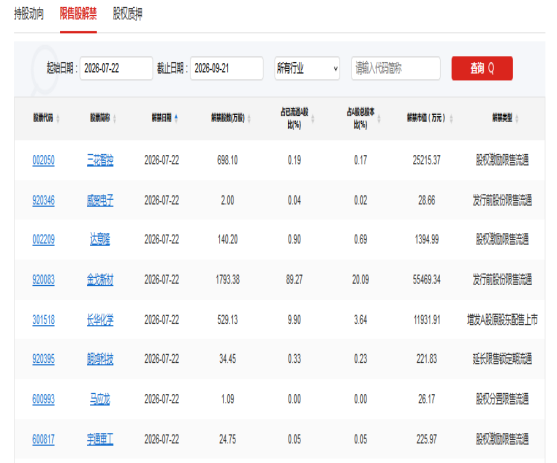Screen dimensions: 557x463
Task: Select 延长限售锁定期流通 type cell
Action: click(x=502, y=359)
